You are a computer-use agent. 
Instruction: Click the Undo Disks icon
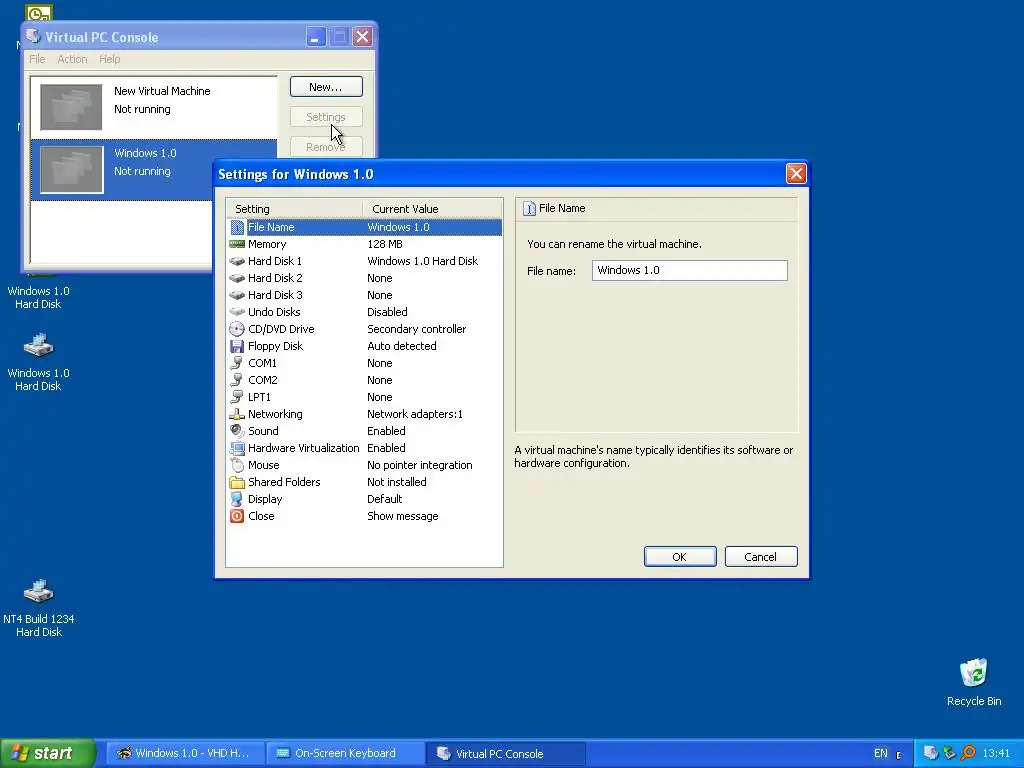click(x=237, y=312)
